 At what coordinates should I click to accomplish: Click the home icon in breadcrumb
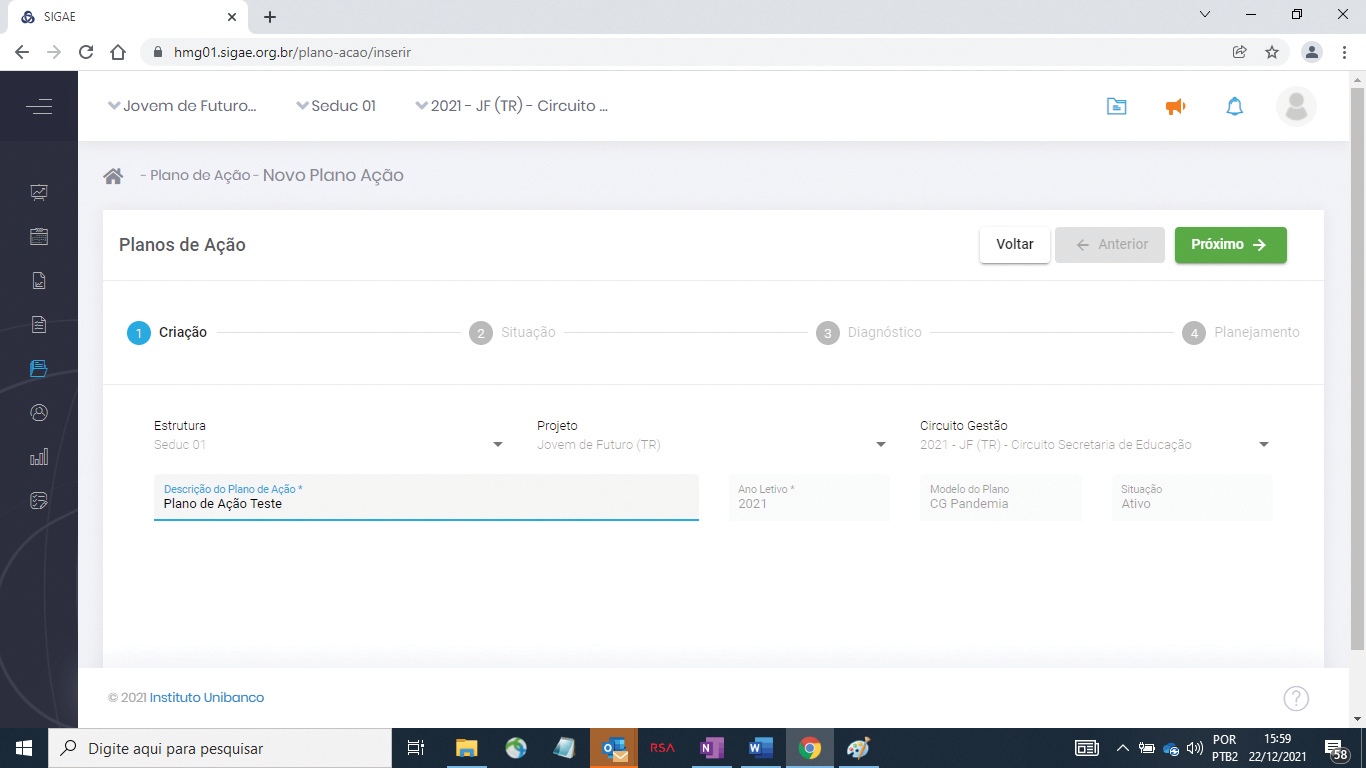[113, 176]
